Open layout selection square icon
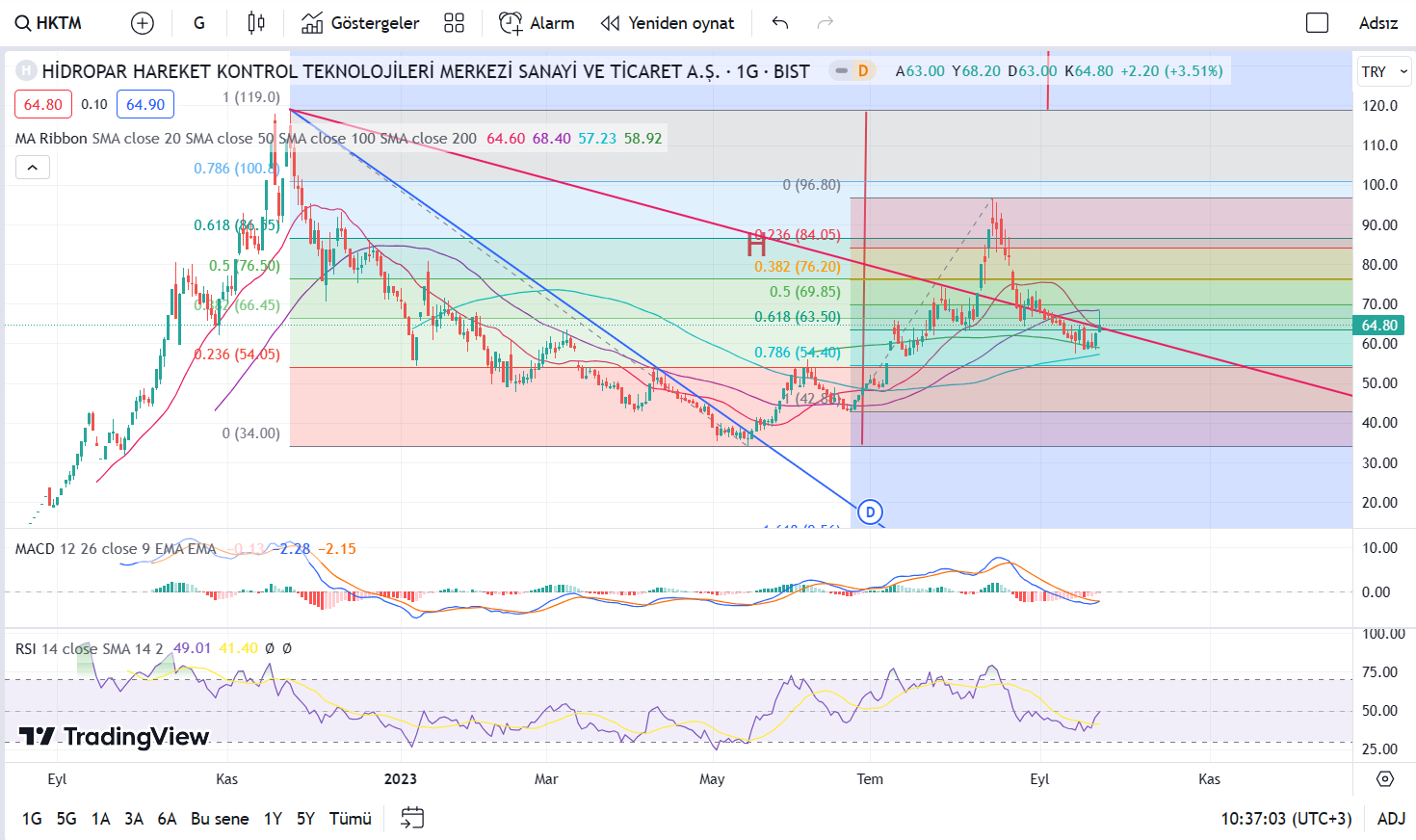 point(1317,23)
